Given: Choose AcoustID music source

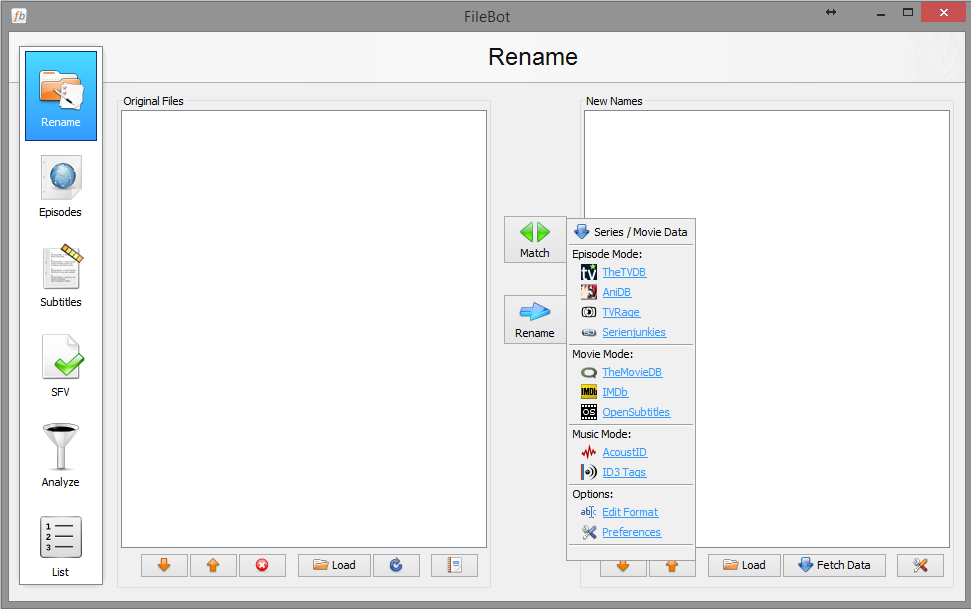Looking at the screenshot, I should (x=624, y=452).
